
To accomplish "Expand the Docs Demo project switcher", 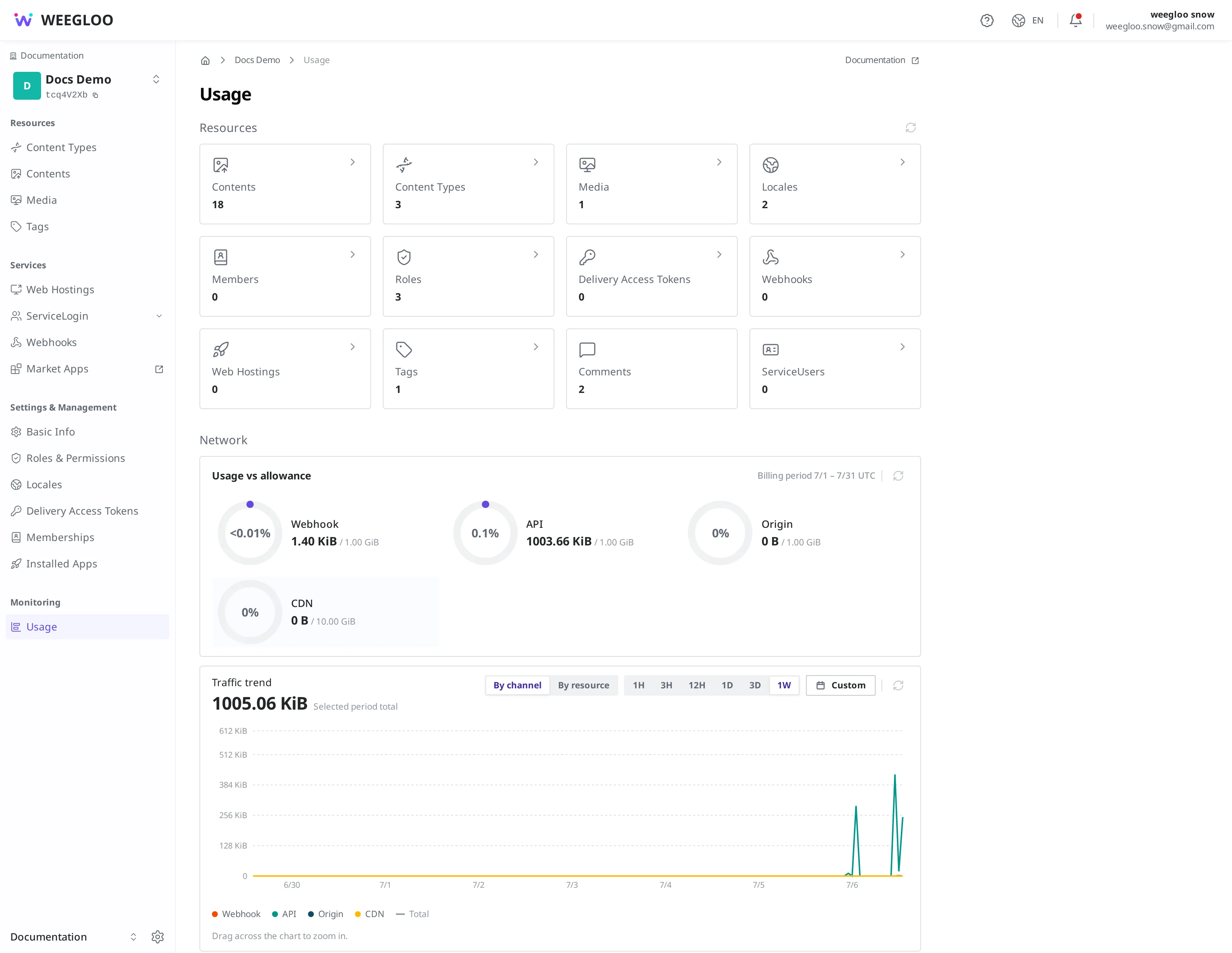I will coord(156,80).
